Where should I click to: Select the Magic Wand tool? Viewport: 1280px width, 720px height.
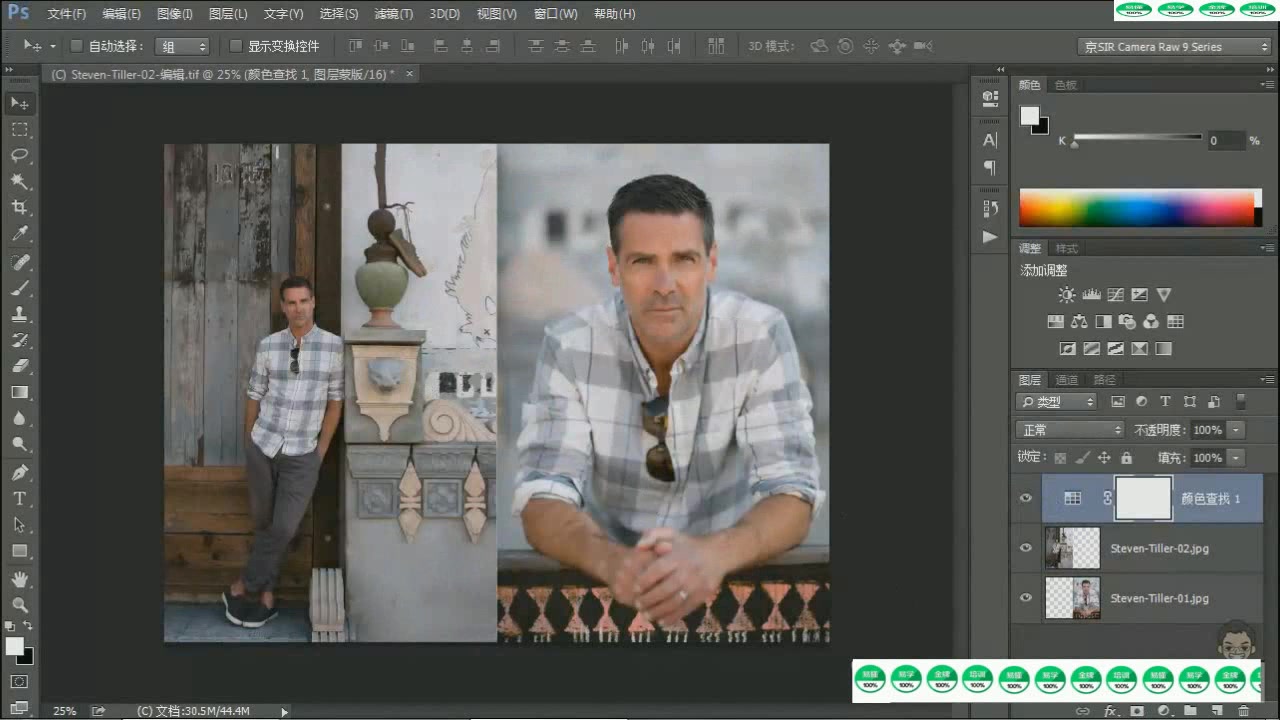point(19,182)
